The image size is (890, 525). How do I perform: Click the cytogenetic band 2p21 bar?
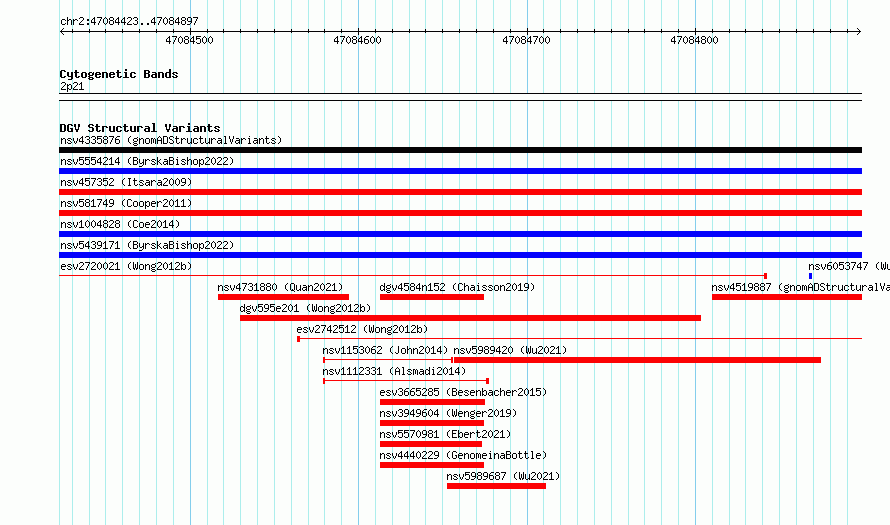(x=460, y=97)
